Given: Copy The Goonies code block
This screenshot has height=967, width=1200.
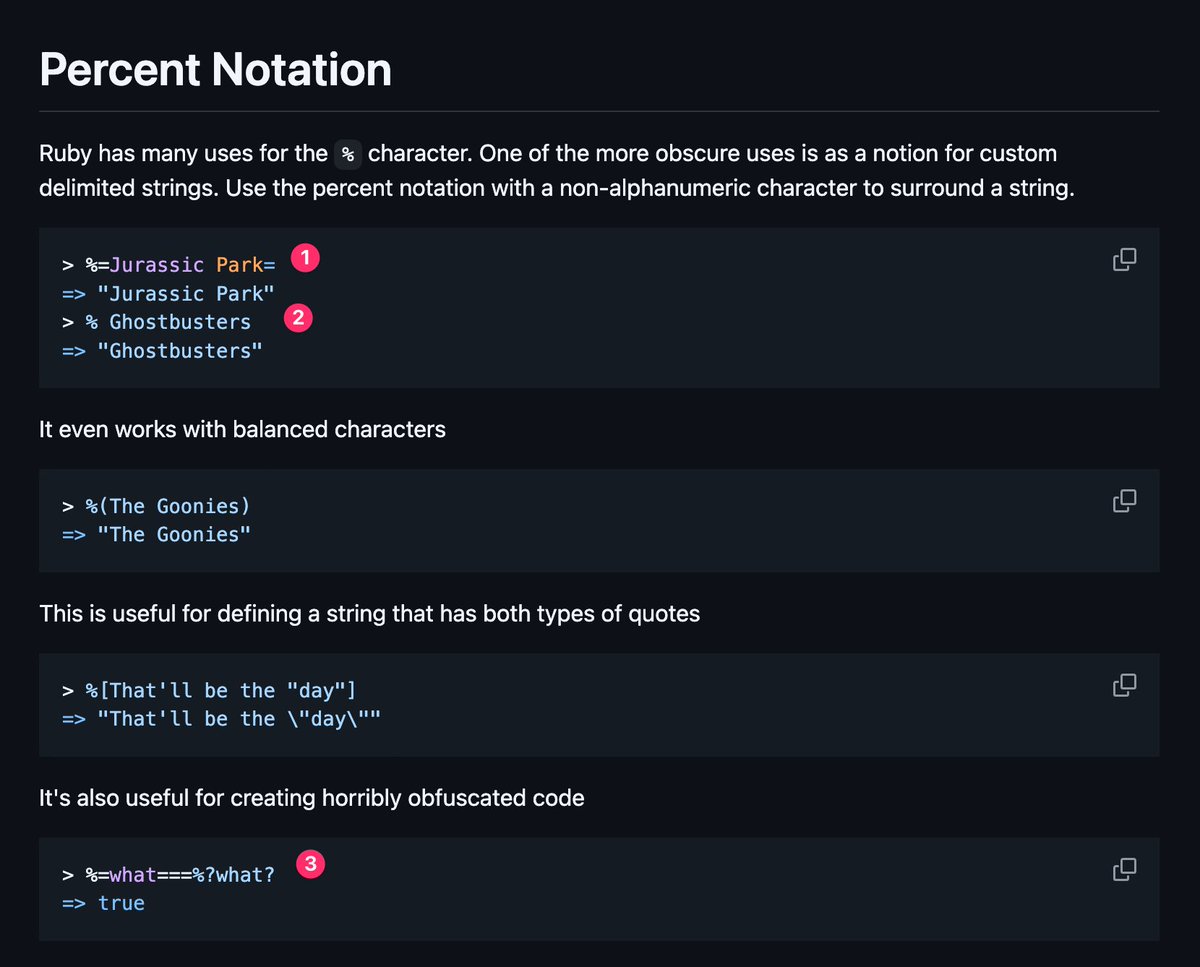Looking at the screenshot, I should [1125, 500].
